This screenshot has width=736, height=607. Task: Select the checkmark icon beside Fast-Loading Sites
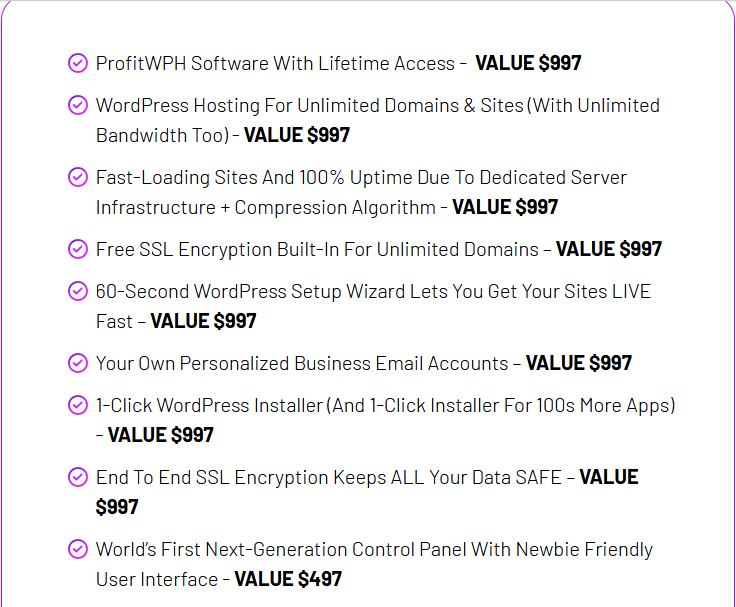click(77, 177)
